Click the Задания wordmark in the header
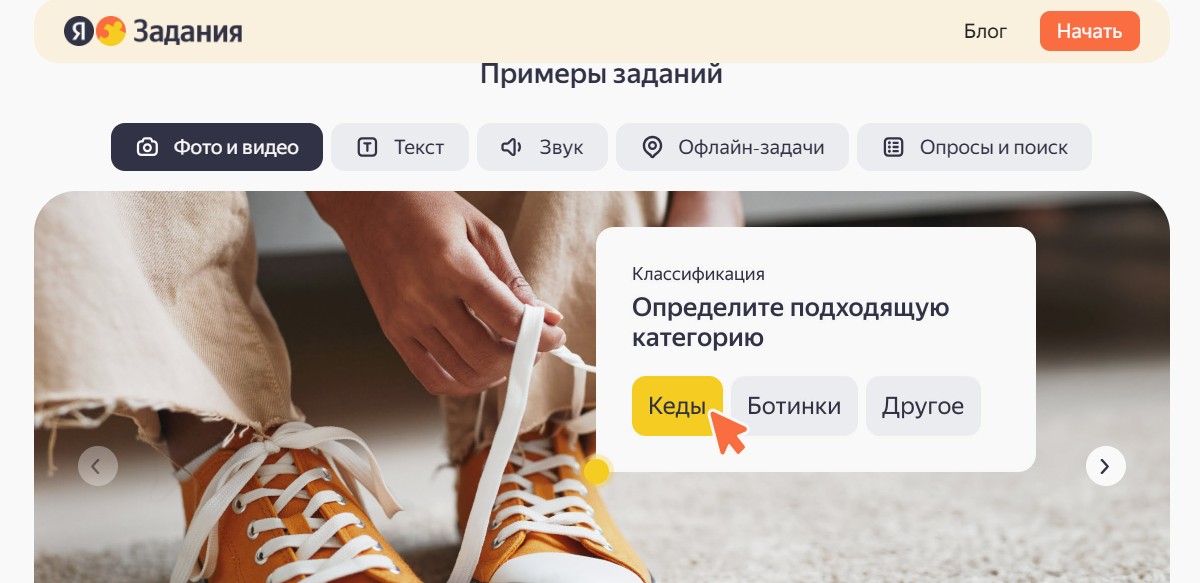 click(187, 32)
